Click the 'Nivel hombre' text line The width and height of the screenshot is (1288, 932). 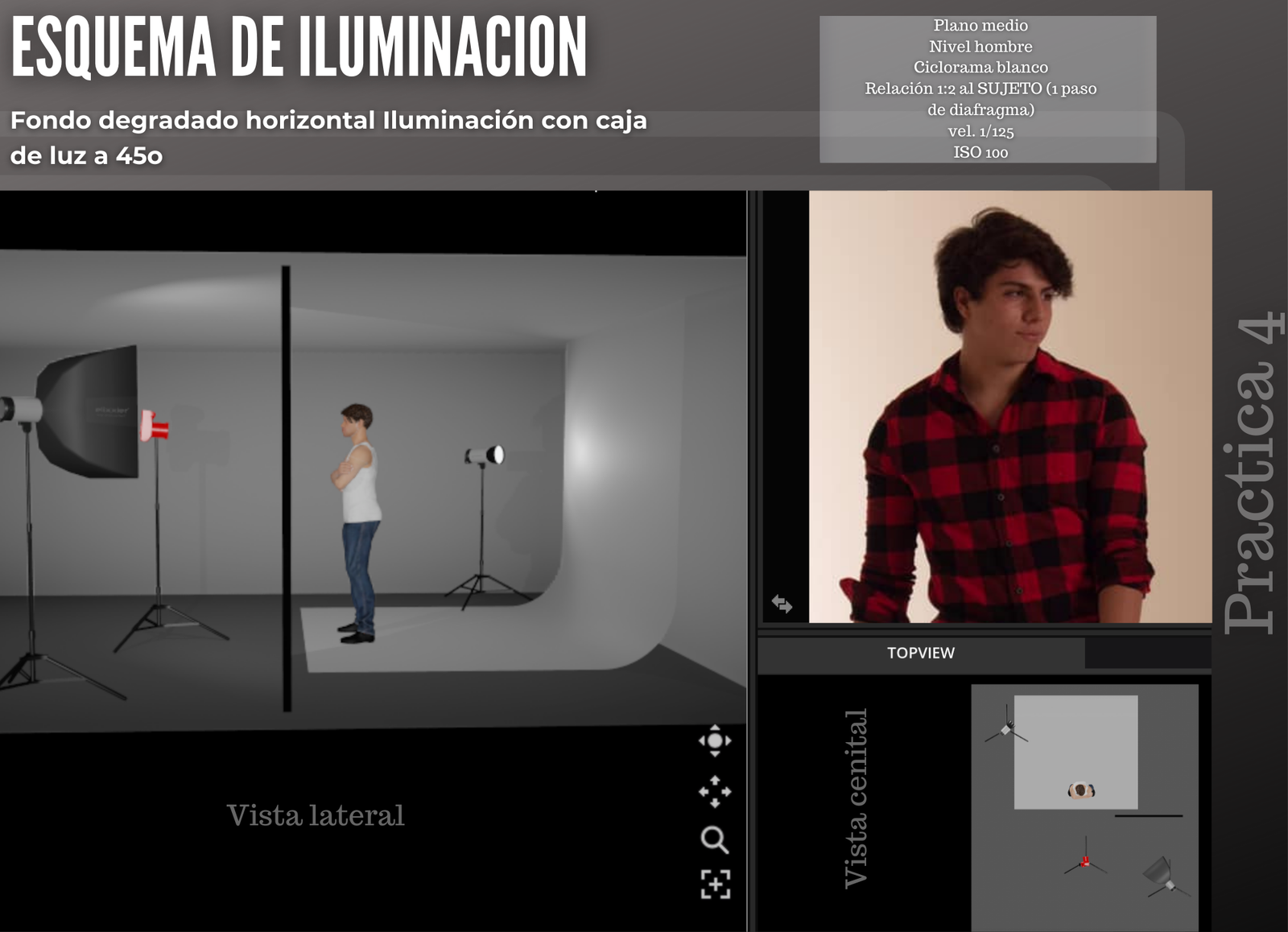click(980, 47)
